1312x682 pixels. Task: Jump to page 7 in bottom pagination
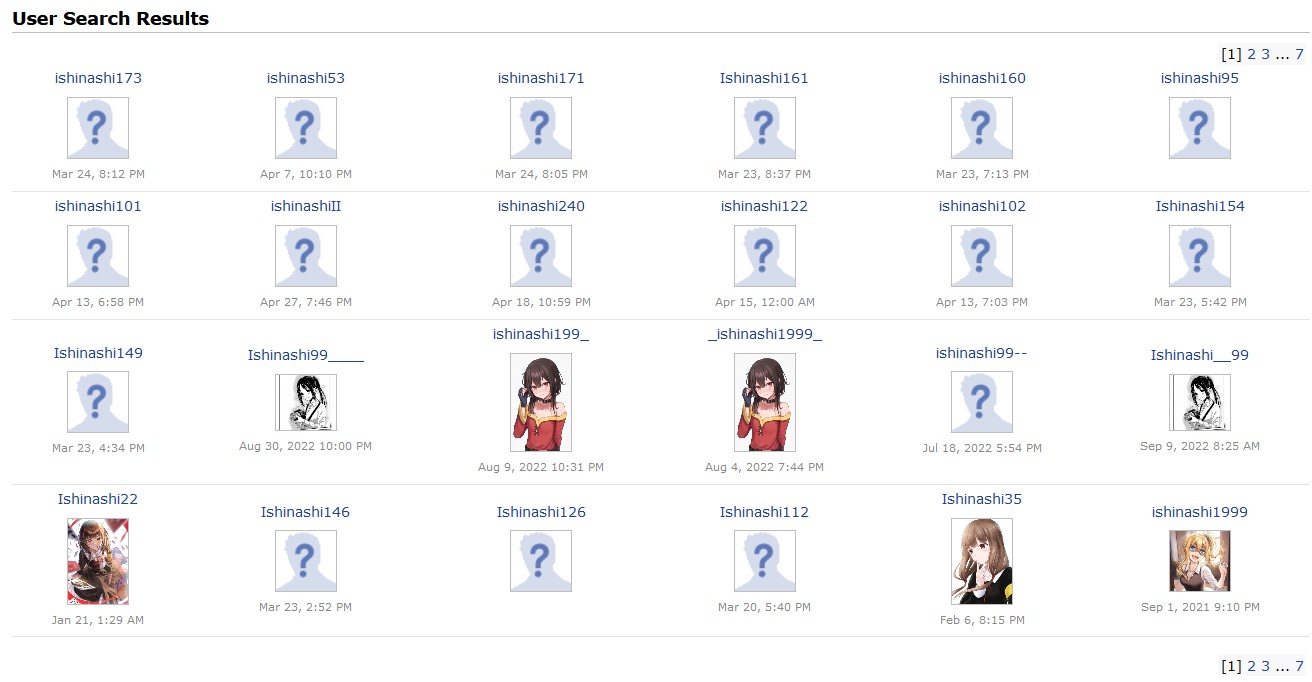pyautogui.click(x=1300, y=666)
